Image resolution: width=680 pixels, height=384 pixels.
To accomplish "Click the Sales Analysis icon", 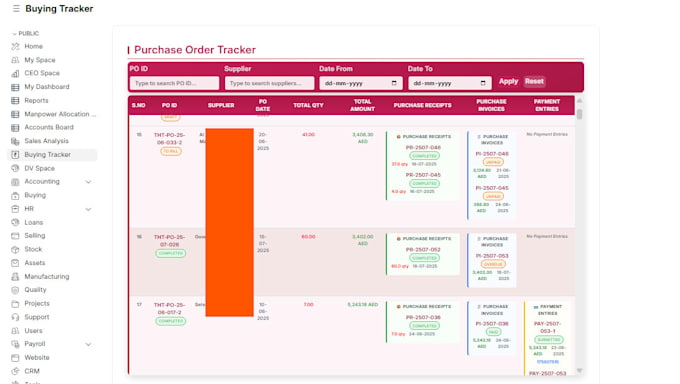I will coord(15,141).
